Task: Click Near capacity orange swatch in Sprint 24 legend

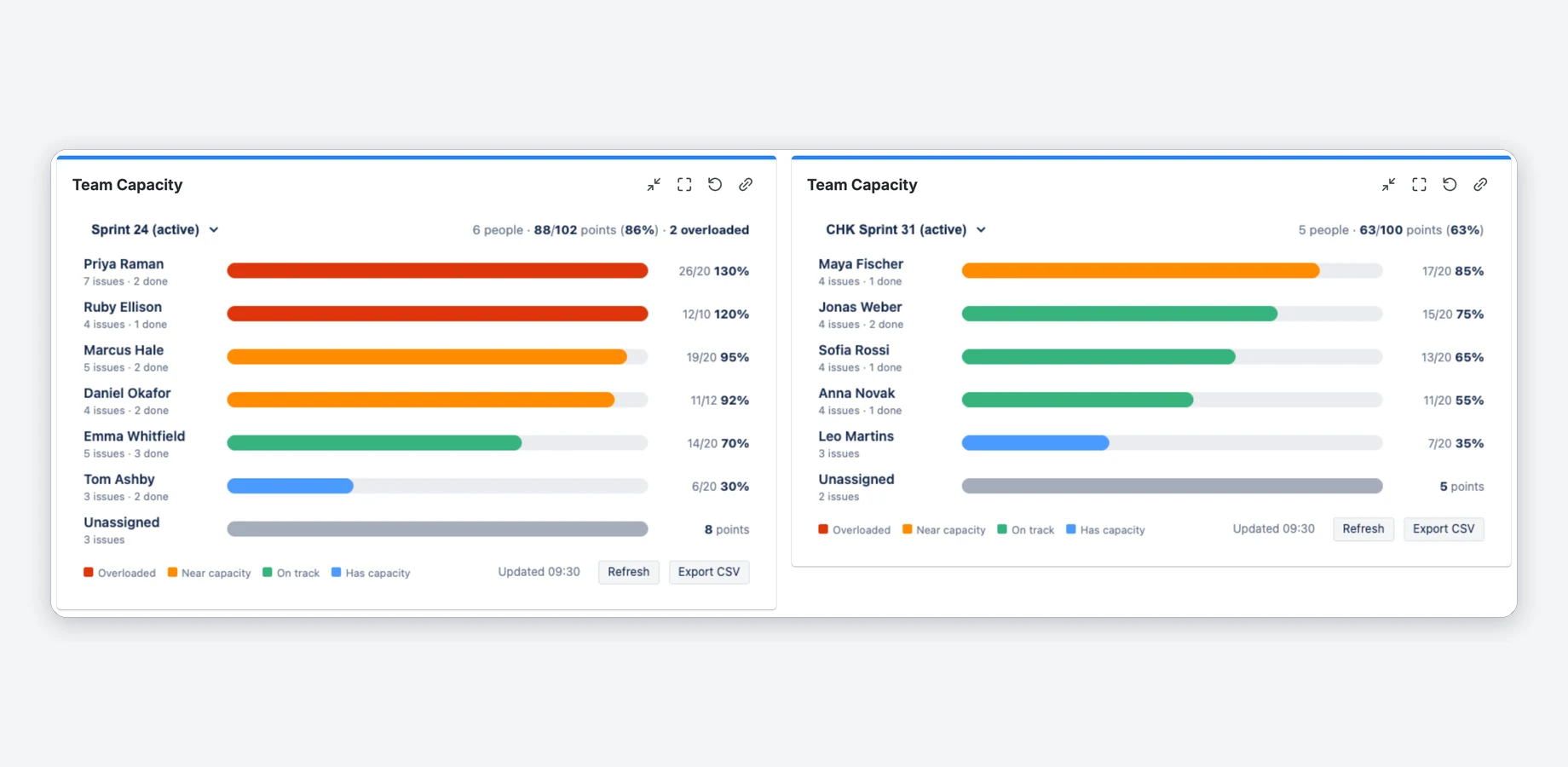Action: [172, 572]
